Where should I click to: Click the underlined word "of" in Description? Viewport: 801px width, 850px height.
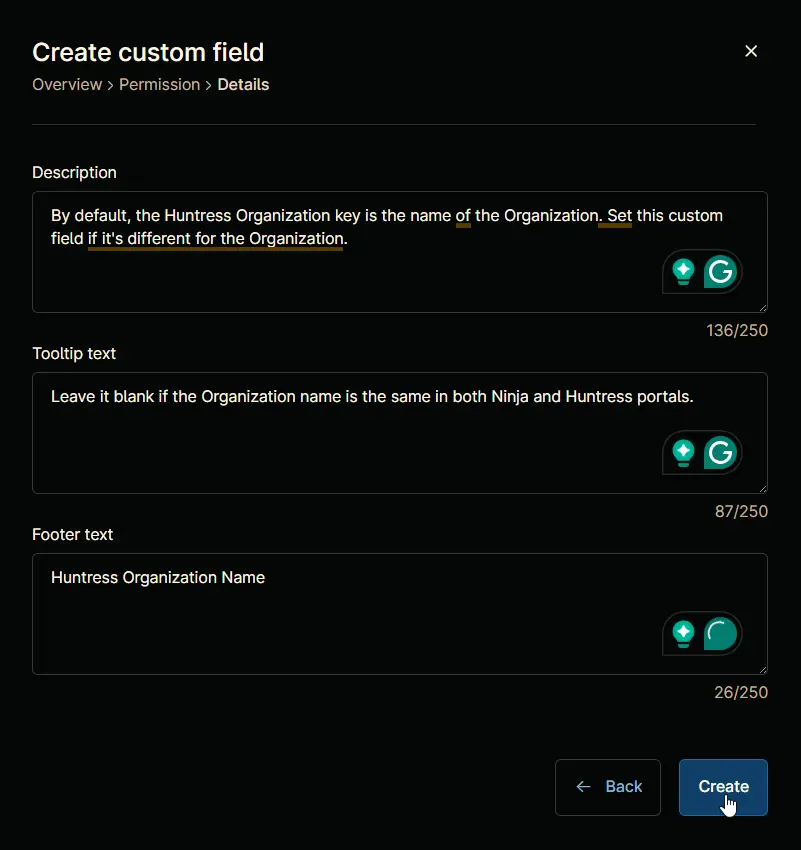click(463, 216)
